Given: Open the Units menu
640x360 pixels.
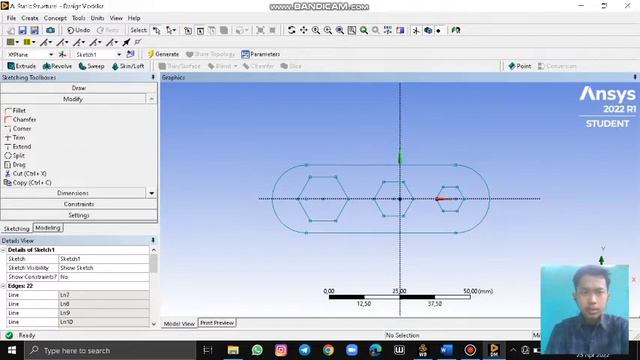Looking at the screenshot, I should [97, 18].
